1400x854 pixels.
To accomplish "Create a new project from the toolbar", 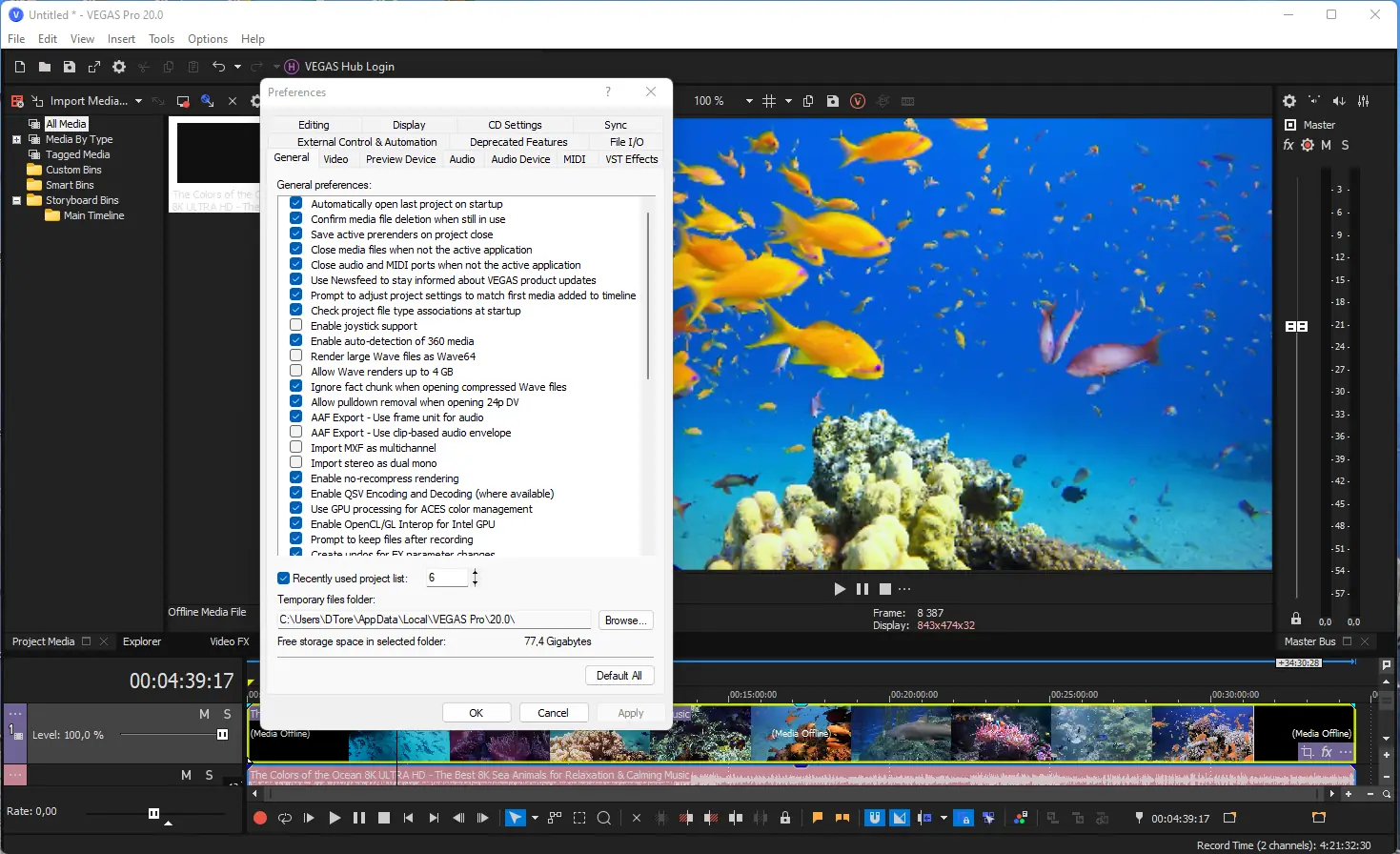I will 20,67.
